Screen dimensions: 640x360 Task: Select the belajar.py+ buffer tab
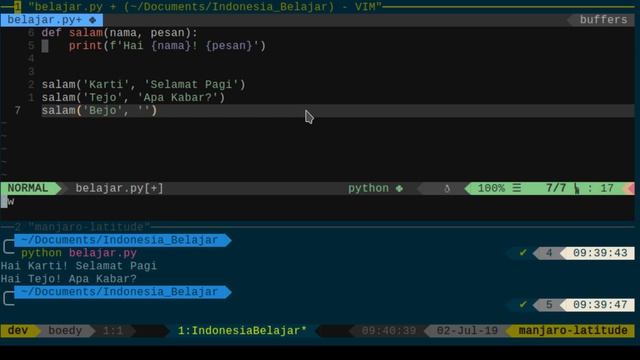pos(51,20)
